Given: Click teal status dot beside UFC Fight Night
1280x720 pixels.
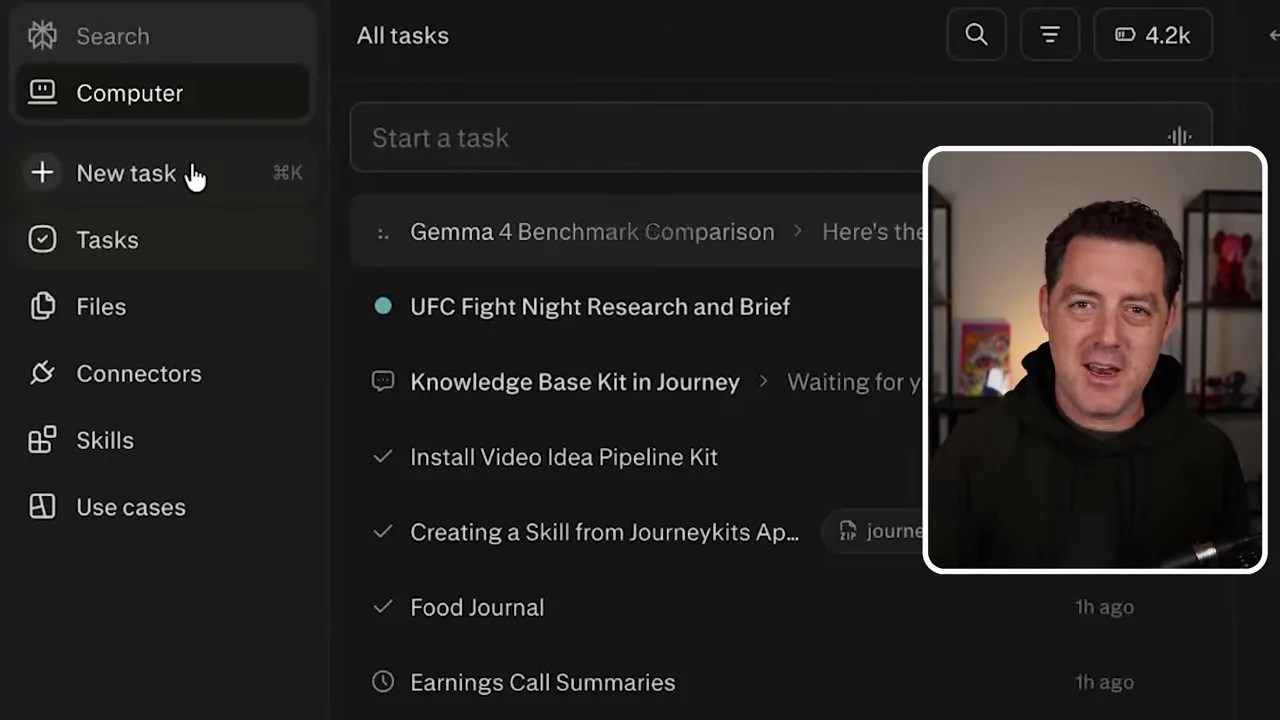Looking at the screenshot, I should (383, 306).
